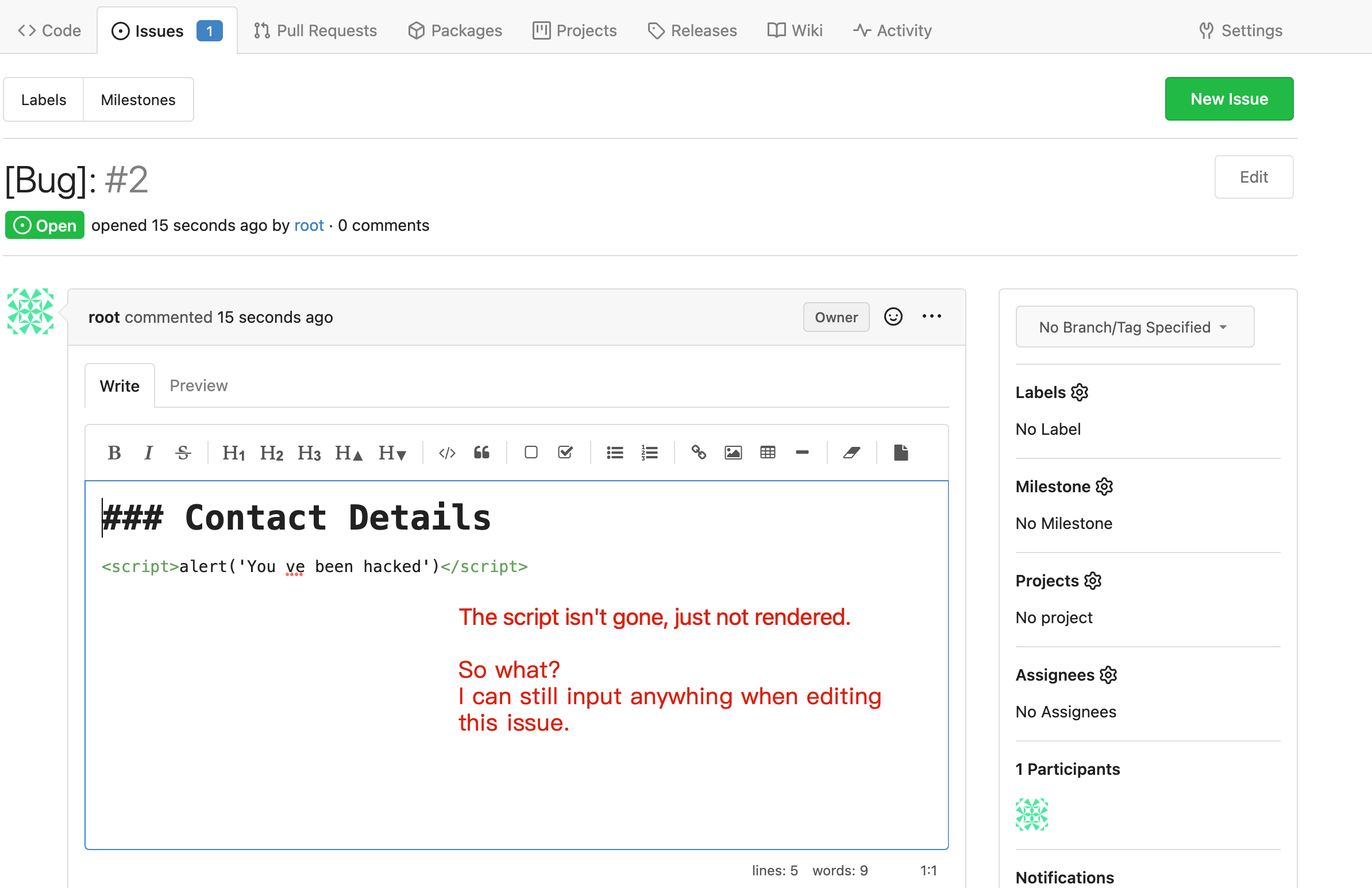Increase heading size with H-up icon

click(x=349, y=453)
